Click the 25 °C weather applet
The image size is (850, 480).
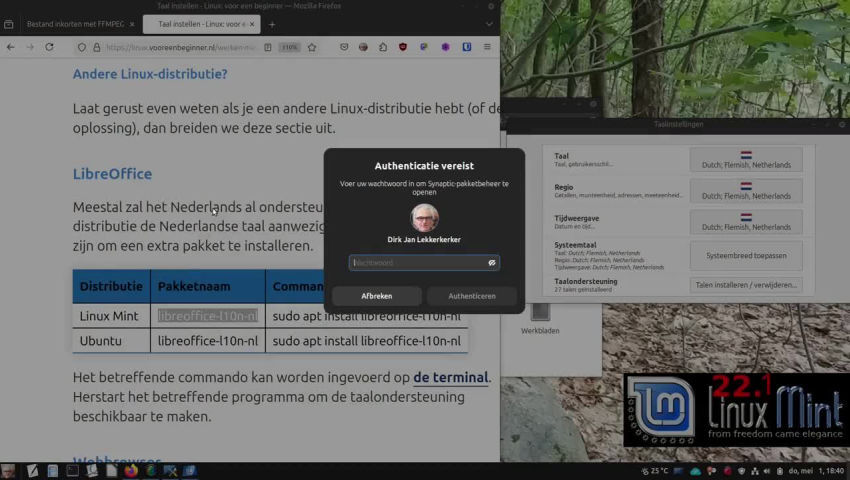(x=655, y=471)
